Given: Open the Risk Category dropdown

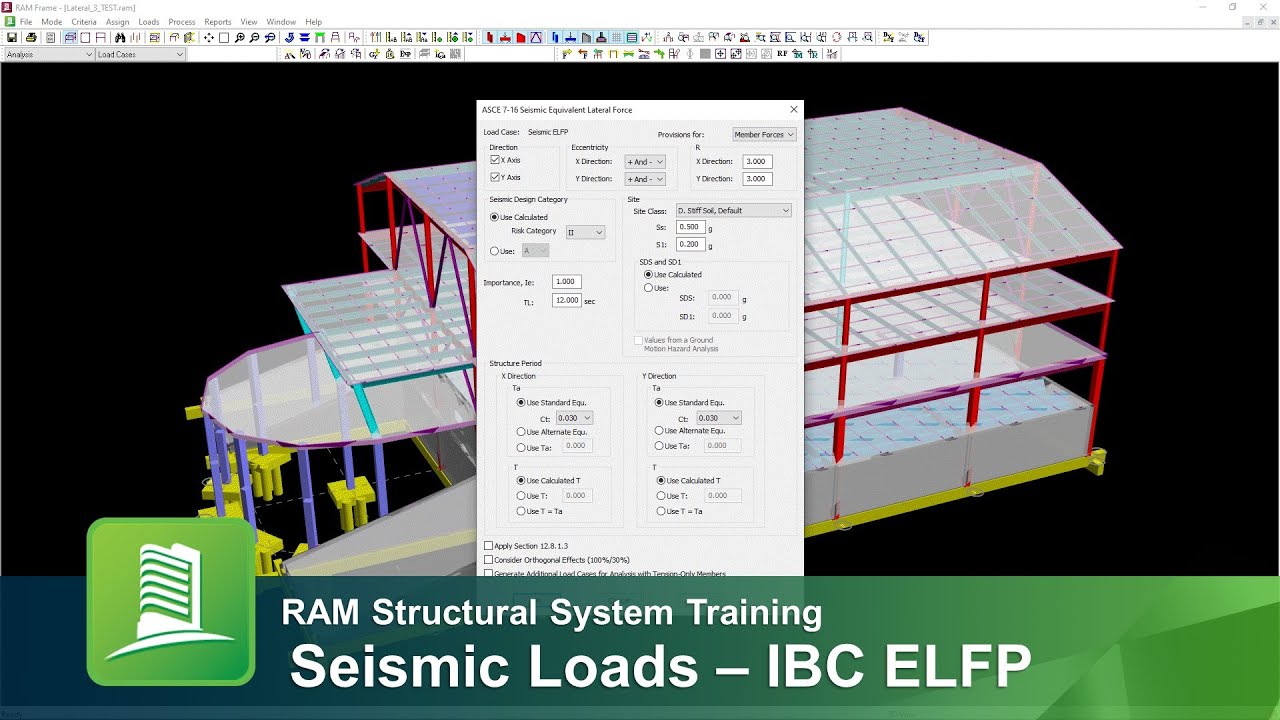Looking at the screenshot, I should [586, 232].
